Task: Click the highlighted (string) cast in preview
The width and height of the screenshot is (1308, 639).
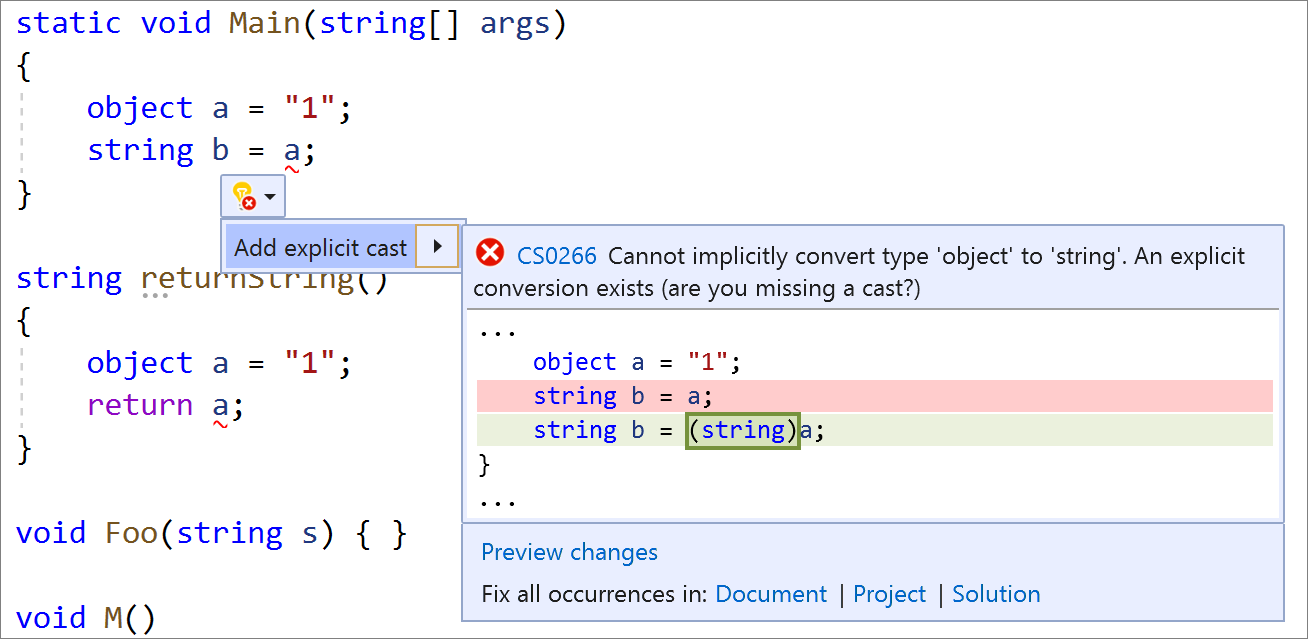Action: 743,431
